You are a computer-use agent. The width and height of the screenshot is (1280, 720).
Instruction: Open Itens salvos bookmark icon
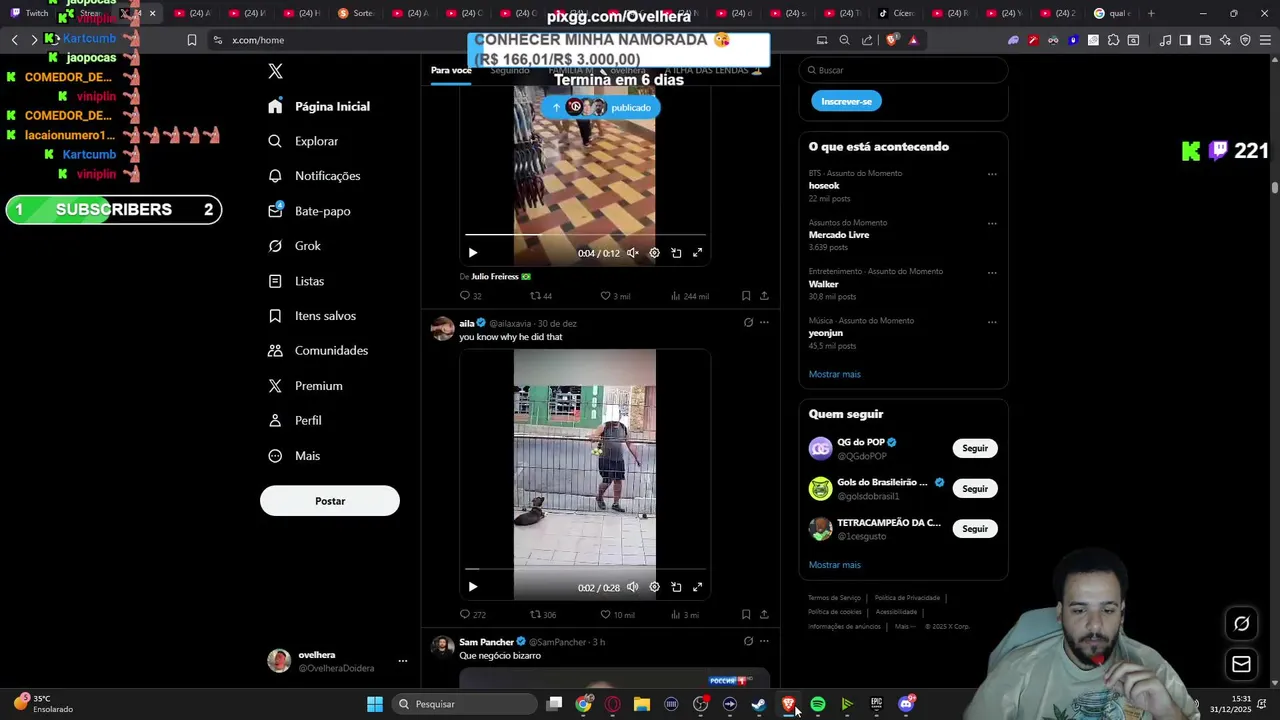coord(275,316)
